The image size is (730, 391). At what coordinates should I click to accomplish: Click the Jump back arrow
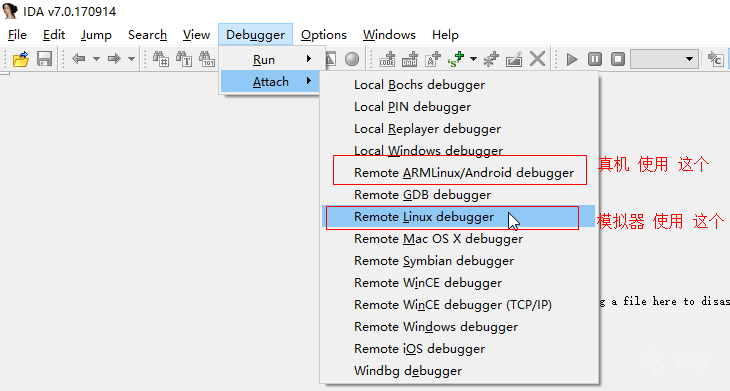(x=79, y=59)
